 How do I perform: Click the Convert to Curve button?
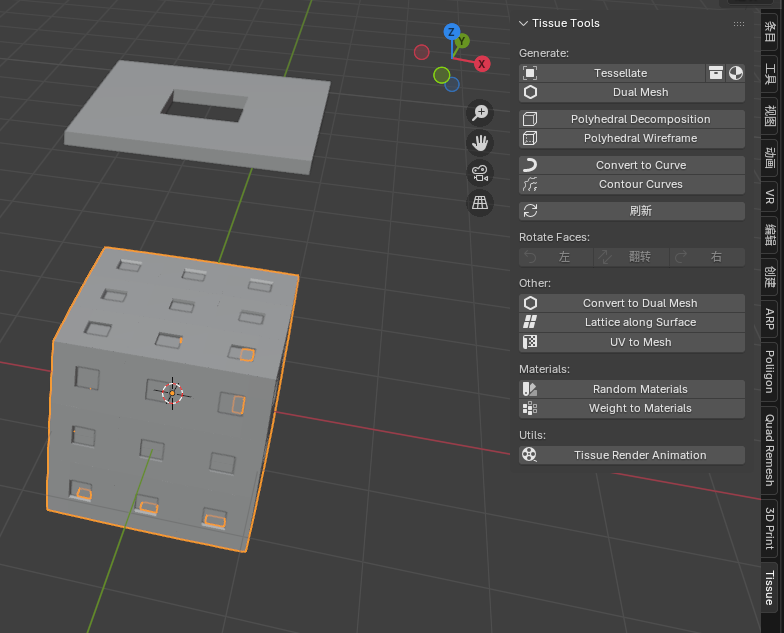point(632,165)
